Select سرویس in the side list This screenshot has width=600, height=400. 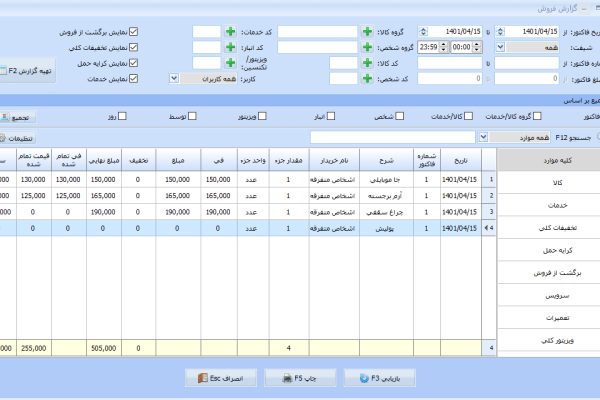click(549, 296)
